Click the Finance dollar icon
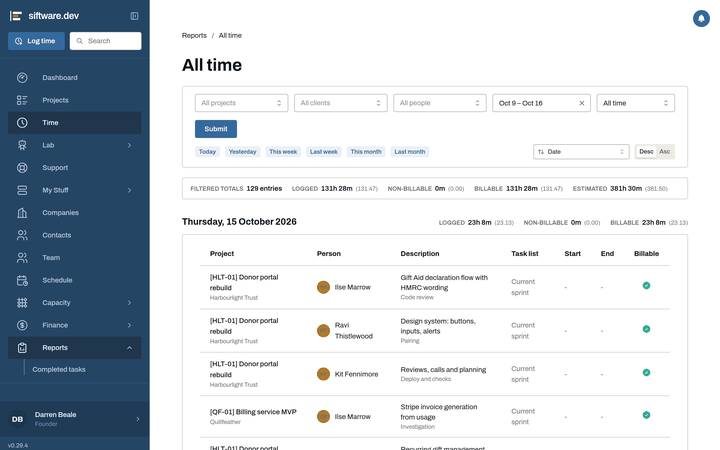This screenshot has width=720, height=450. (22, 325)
